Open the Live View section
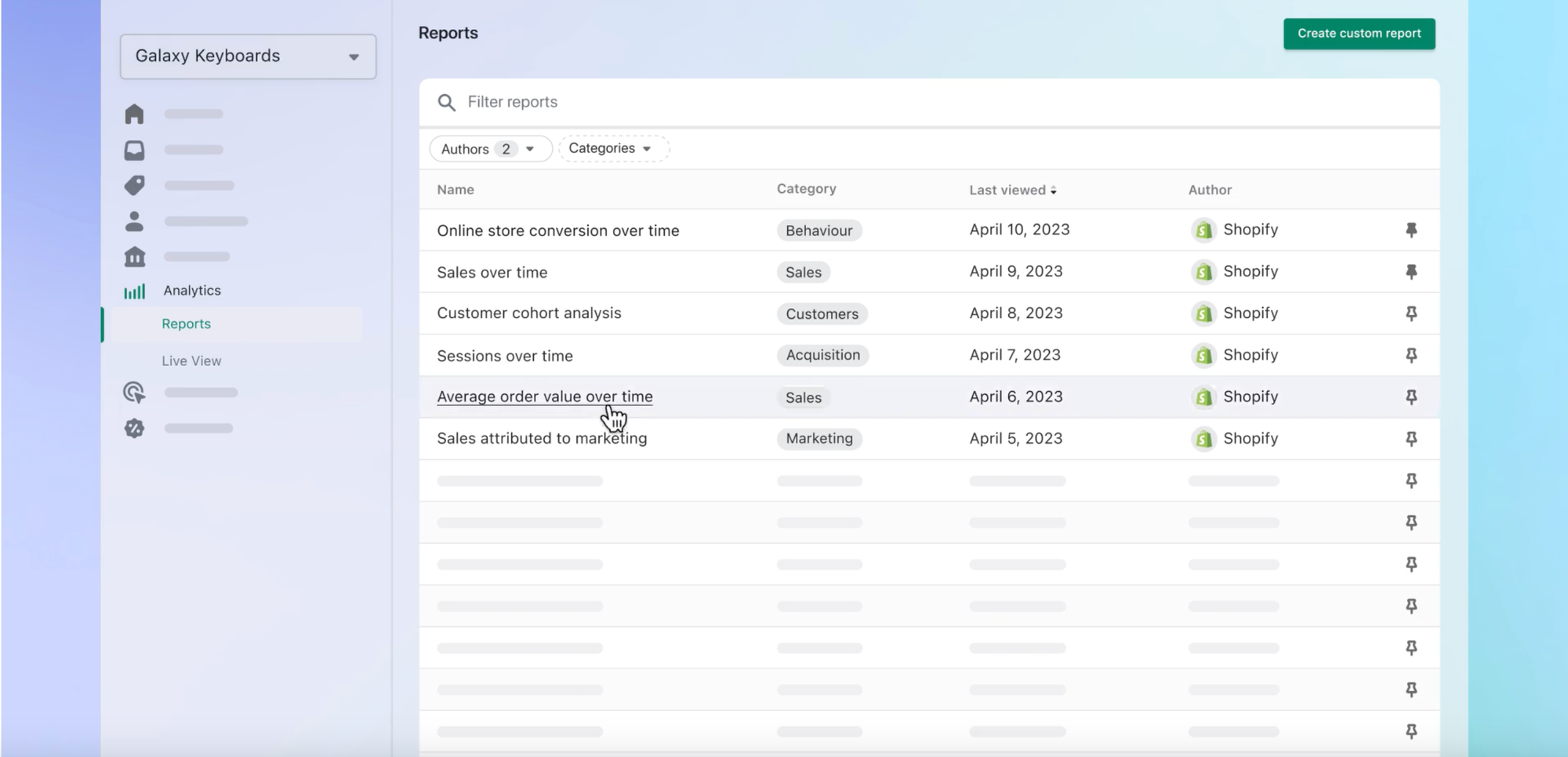Screen dimensions: 1568x757 pos(191,360)
